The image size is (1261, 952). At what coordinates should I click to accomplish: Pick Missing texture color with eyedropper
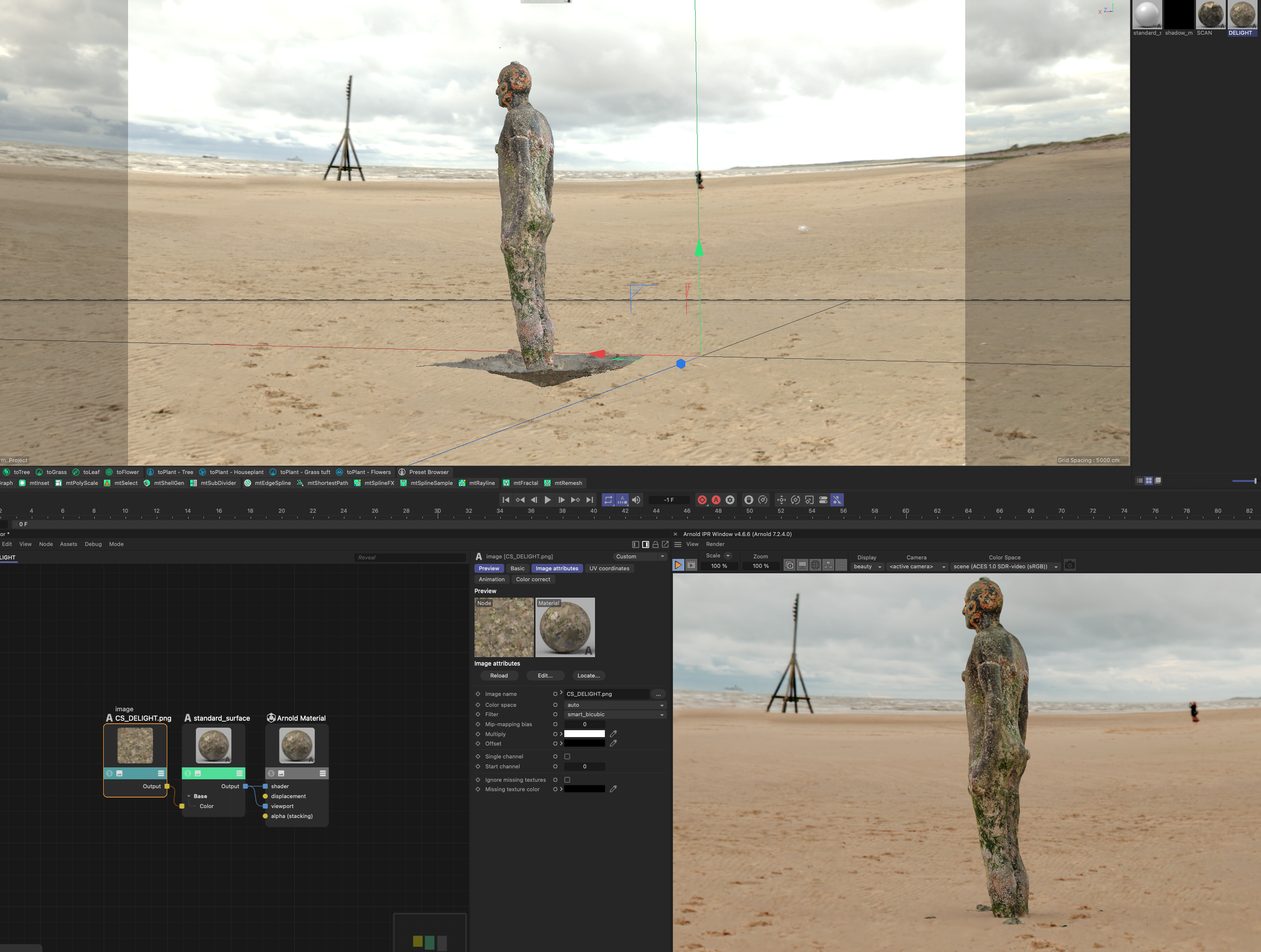click(613, 789)
